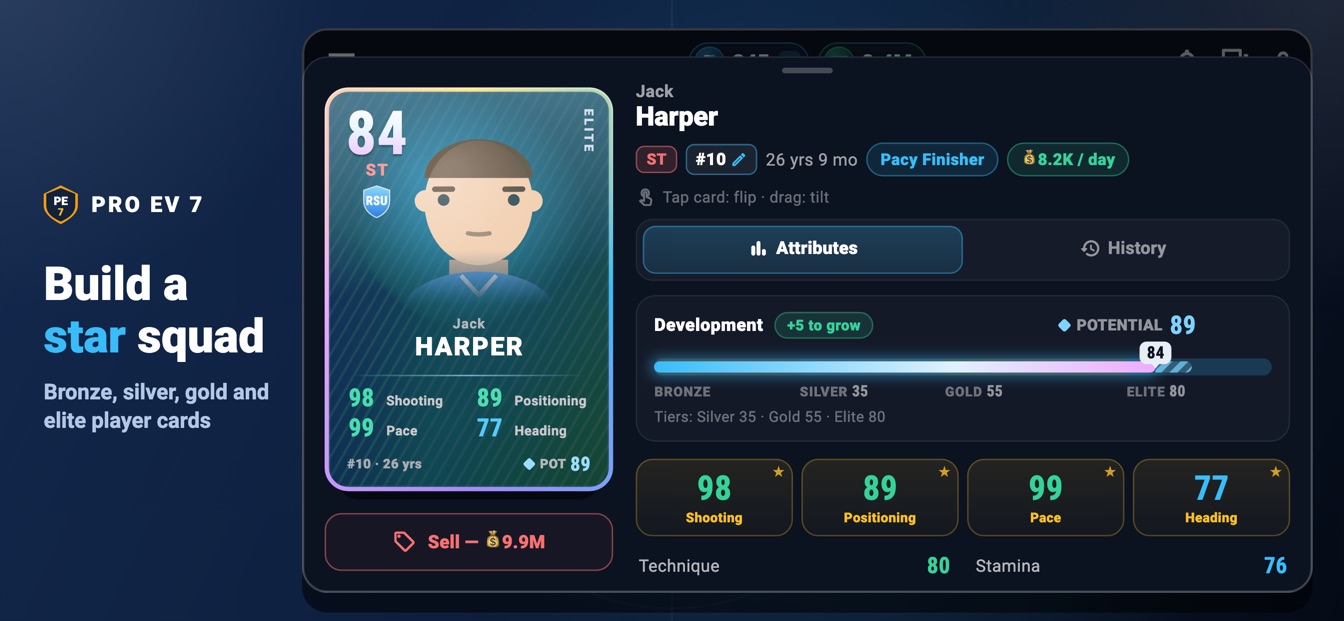The width and height of the screenshot is (1344, 621).
Task: Click the star on Heading tile
Action: [1275, 472]
